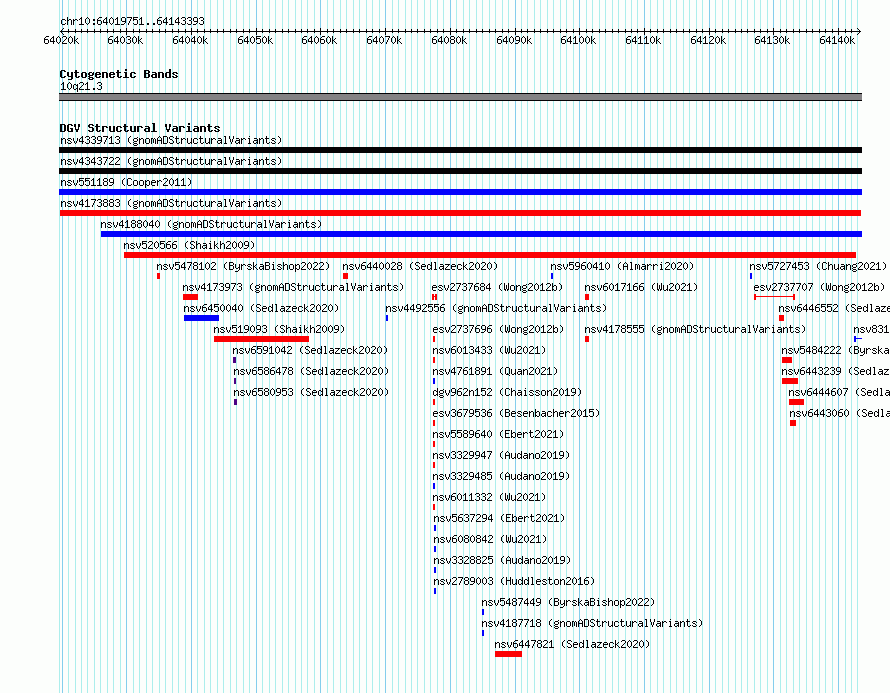890x693 pixels.
Task: Click the 64140k ruler tick label
Action: tap(837, 40)
